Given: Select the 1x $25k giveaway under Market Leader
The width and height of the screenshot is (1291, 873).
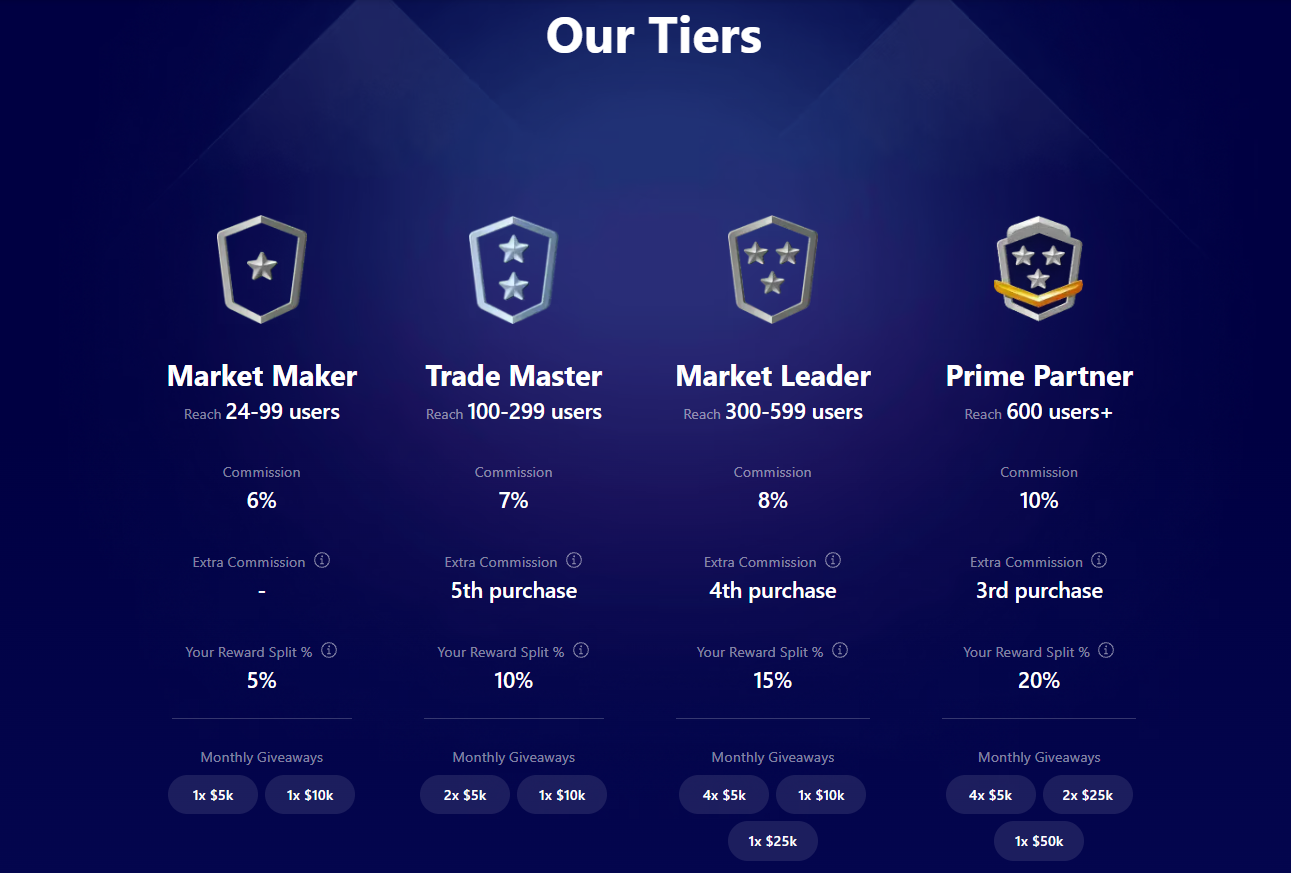Looking at the screenshot, I should point(772,841).
